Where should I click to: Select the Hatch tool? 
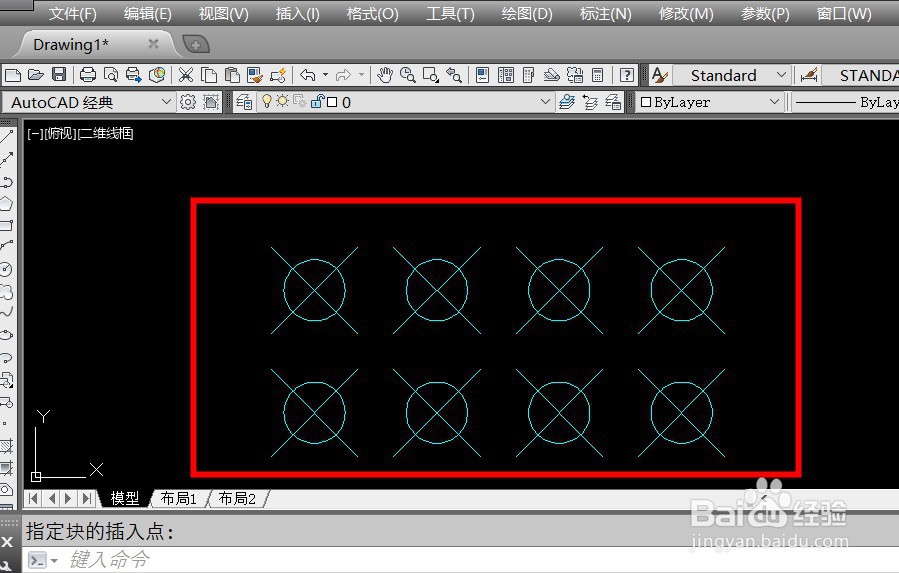tap(6, 446)
